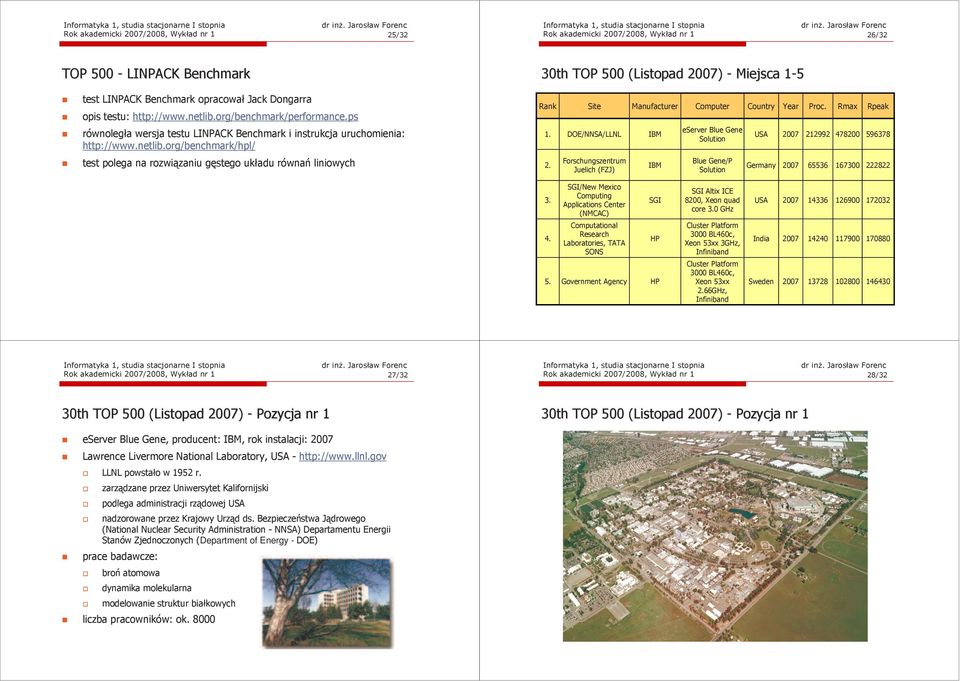The image size is (960, 681).
Task: Click the 'eServer Blue Gene Solution' cell
Action: 712,134
